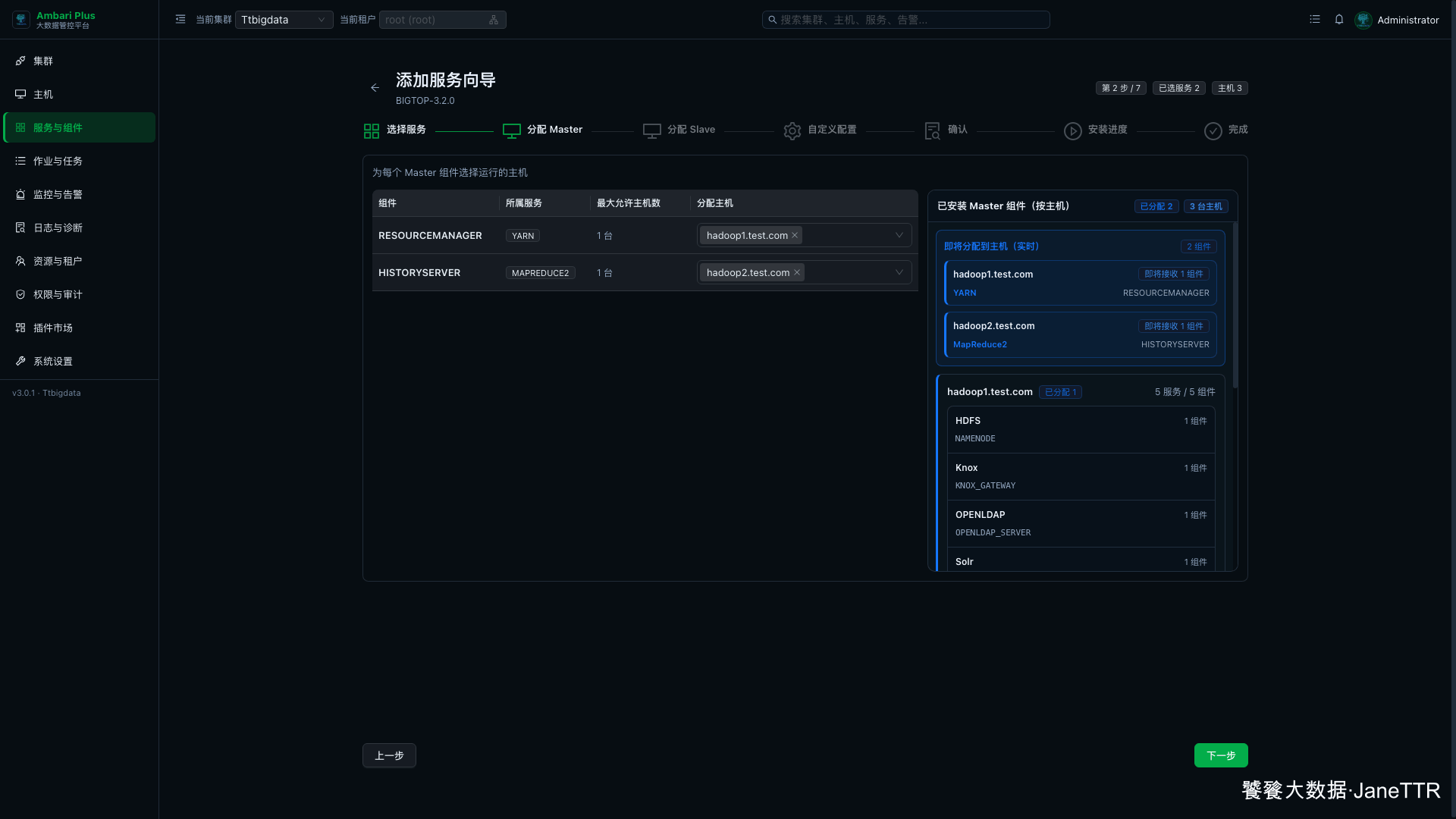This screenshot has width=1456, height=819.
Task: Click the 选择服务 step grid icon
Action: 372,131
